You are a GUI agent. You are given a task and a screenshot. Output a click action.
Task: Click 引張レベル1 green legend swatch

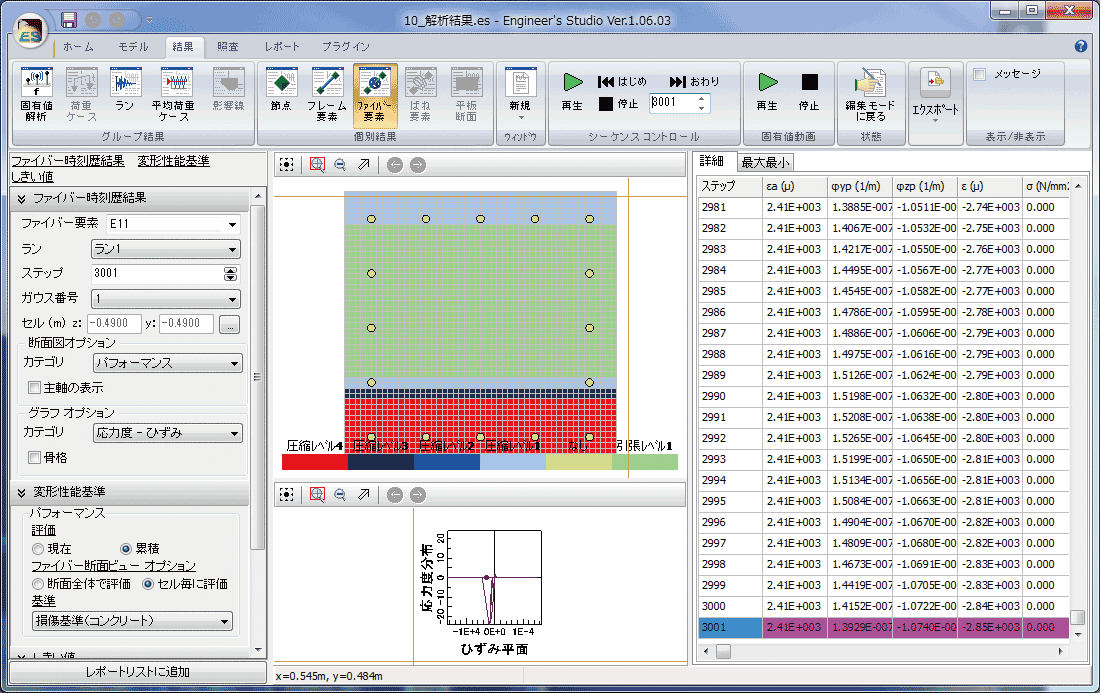pos(645,462)
